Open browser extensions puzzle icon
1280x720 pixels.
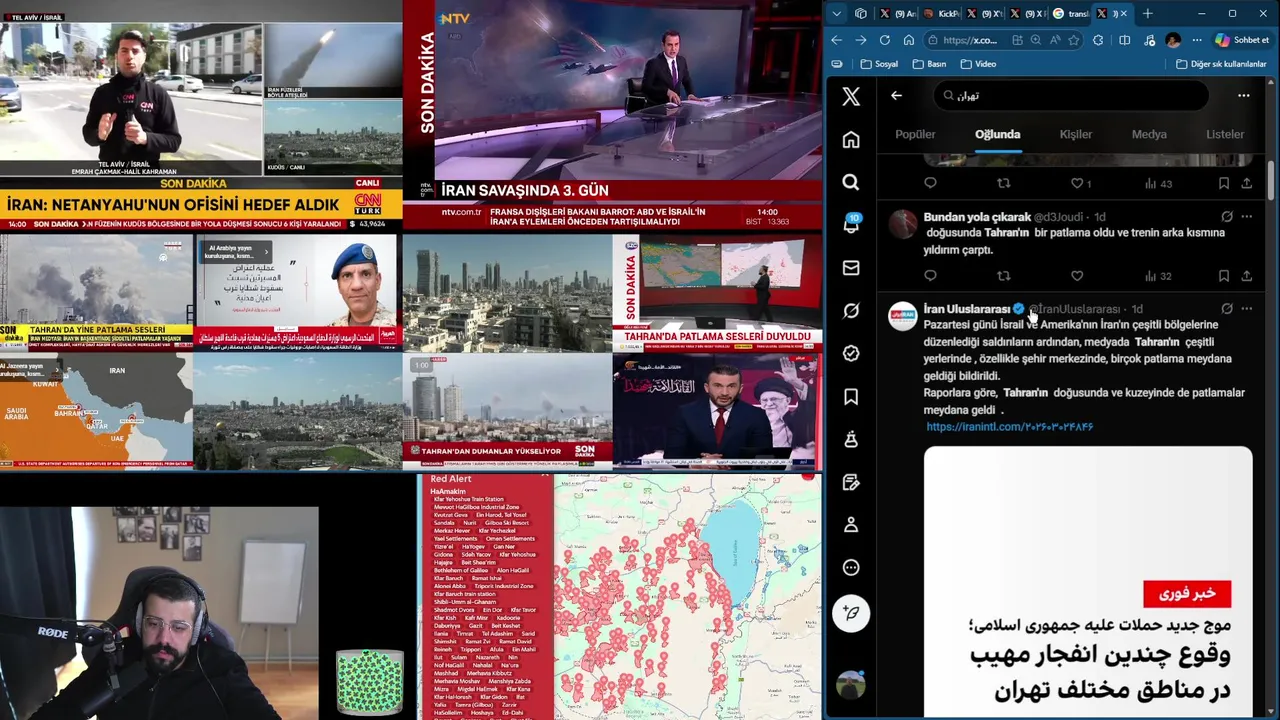pos(1098,40)
